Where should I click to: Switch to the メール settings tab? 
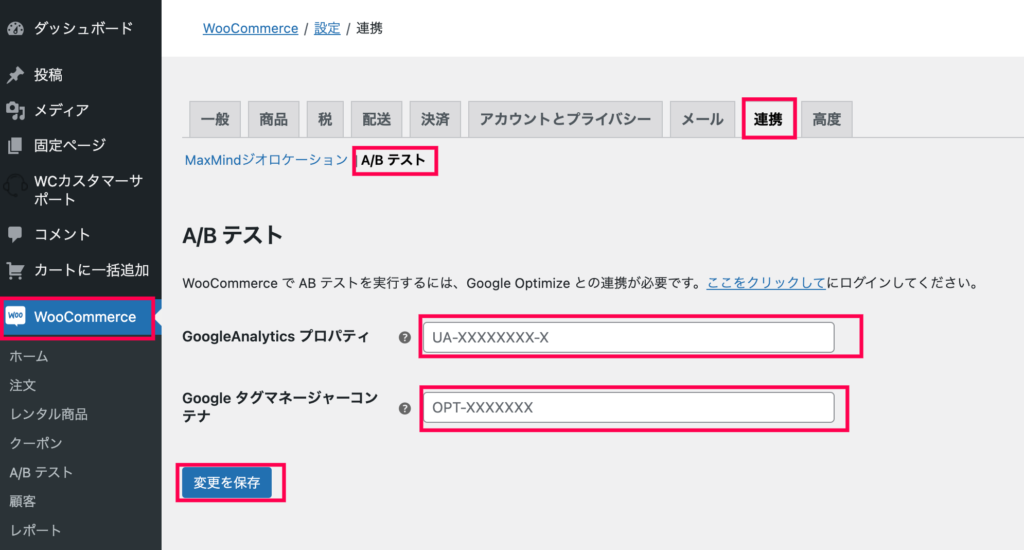tap(702, 120)
